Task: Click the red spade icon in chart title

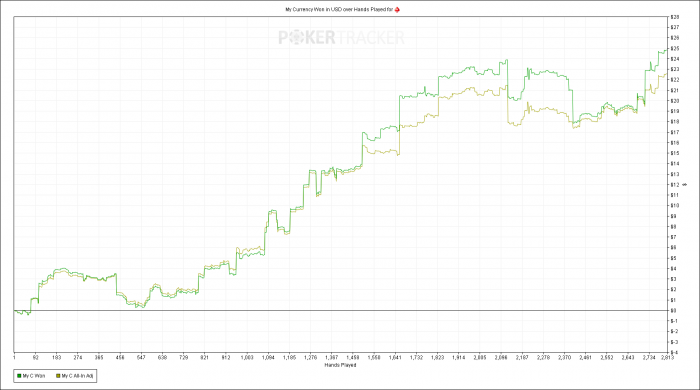Action: (397, 9)
